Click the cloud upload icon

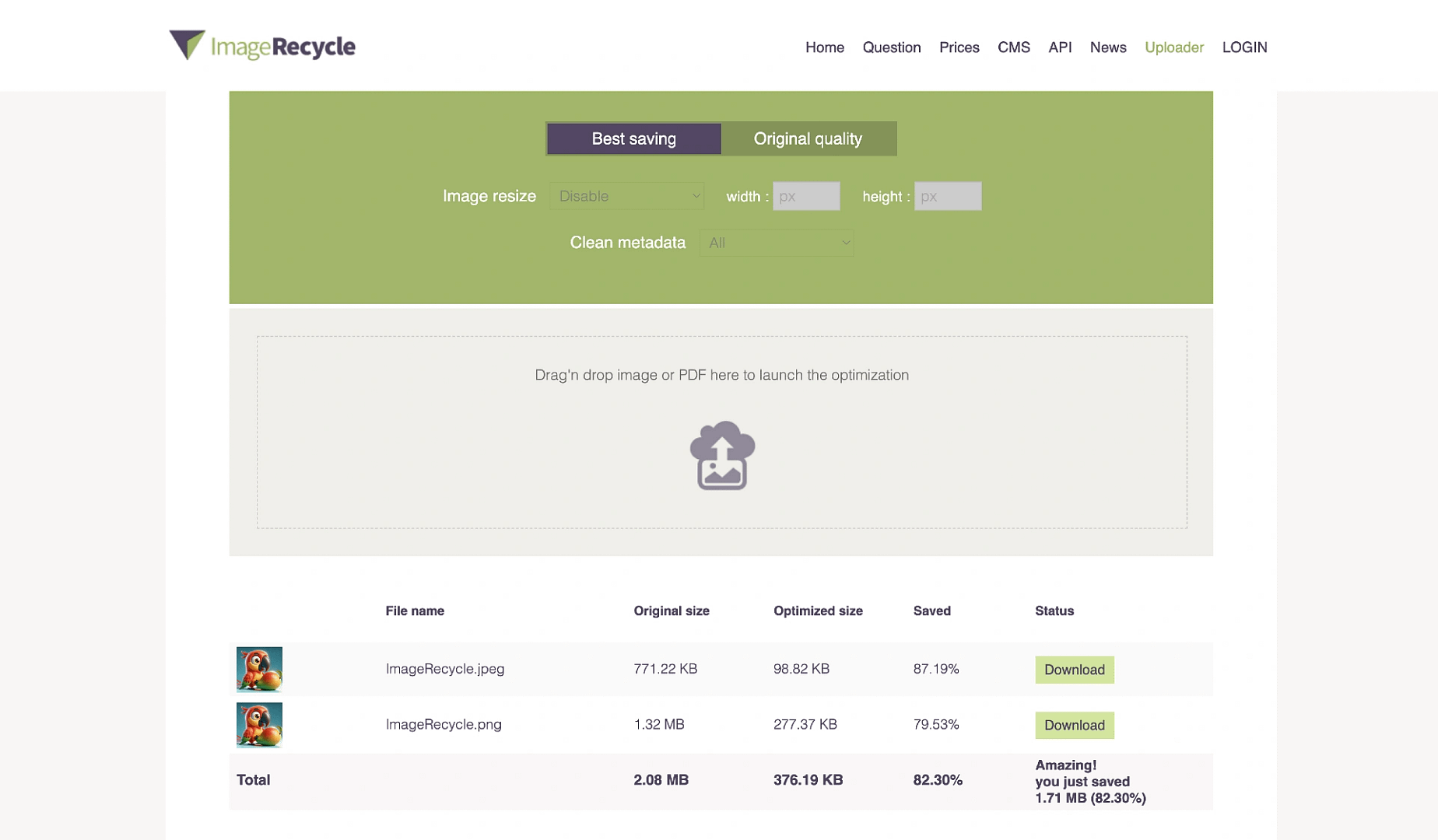[x=721, y=456]
